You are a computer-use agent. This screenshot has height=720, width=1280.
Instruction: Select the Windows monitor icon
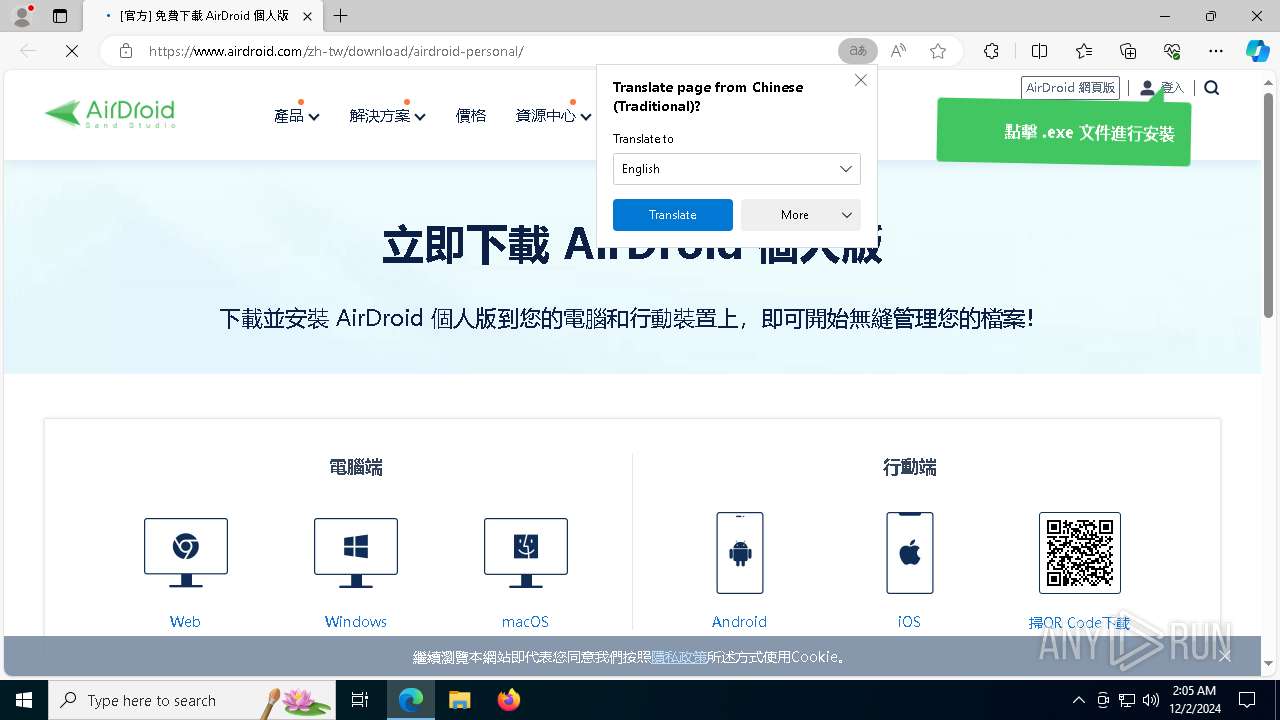pyautogui.click(x=355, y=552)
